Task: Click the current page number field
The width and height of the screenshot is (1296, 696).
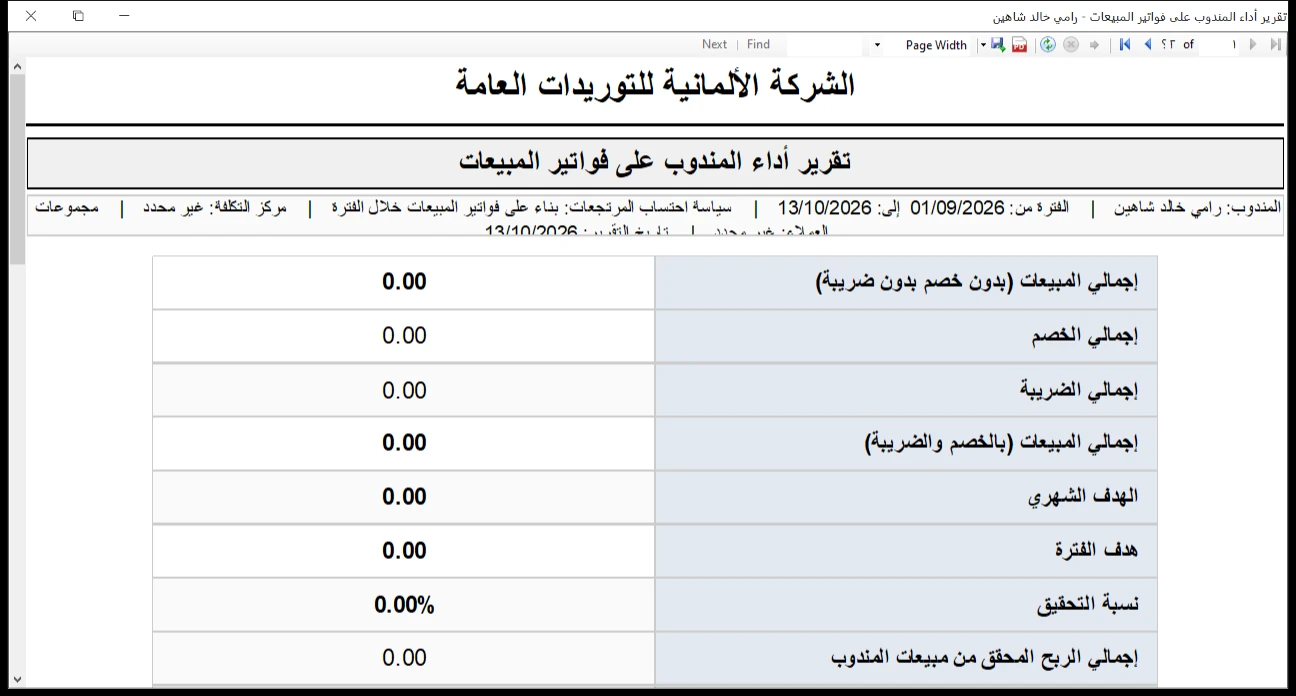Action: [x=1220, y=45]
